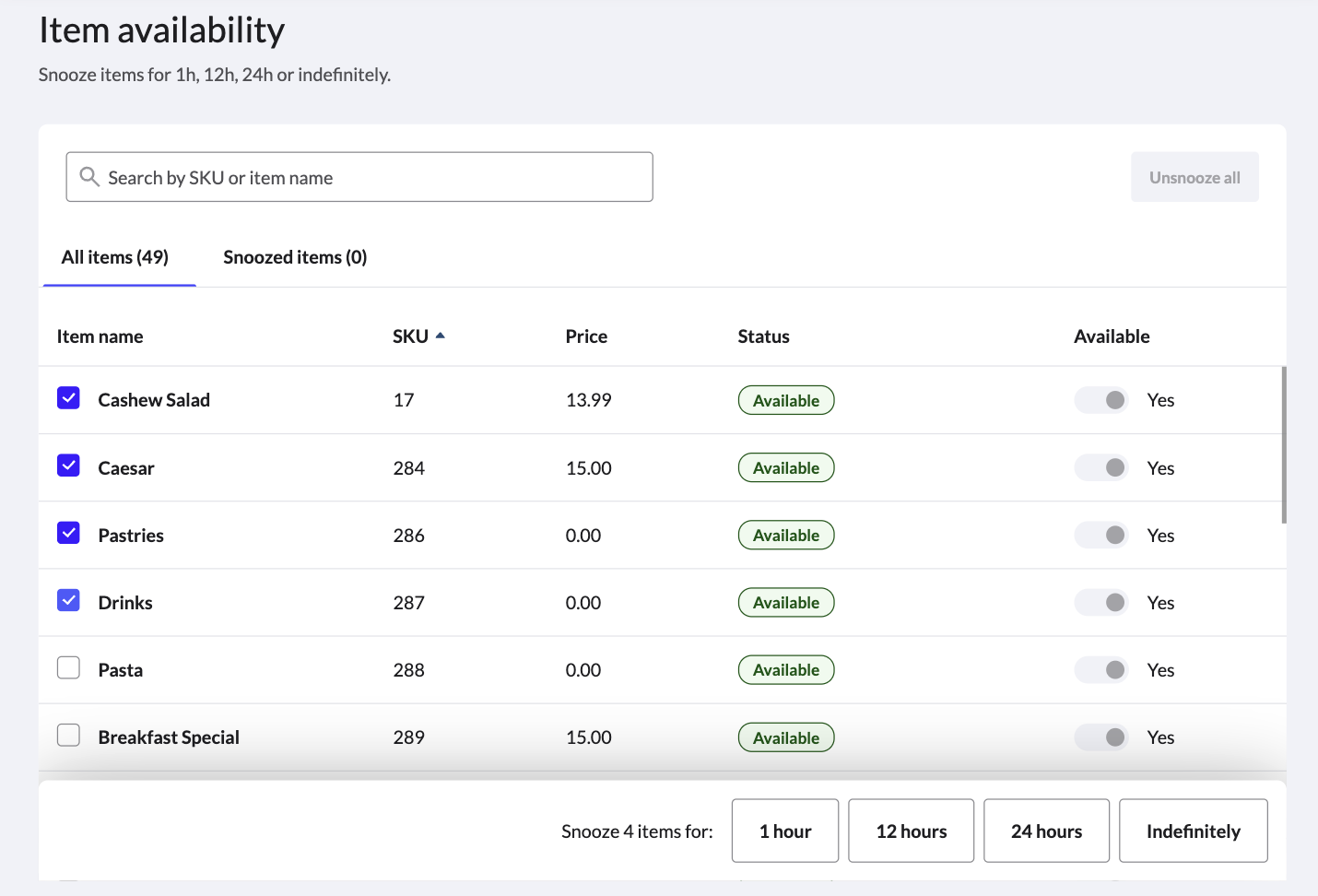This screenshot has height=896, width=1318.
Task: Click the Unsnooze all button
Action: pos(1194,176)
